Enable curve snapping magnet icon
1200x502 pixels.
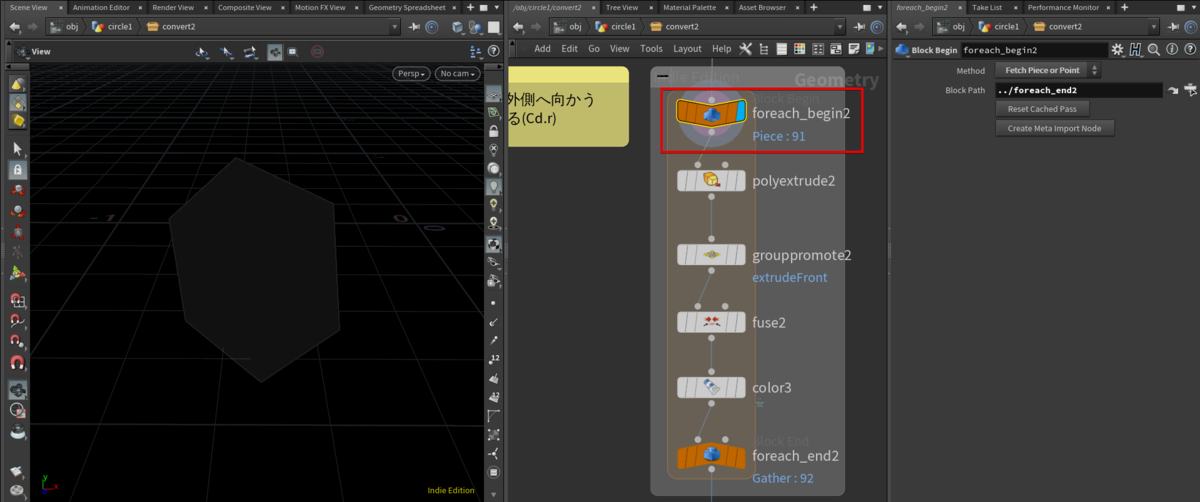point(17,321)
